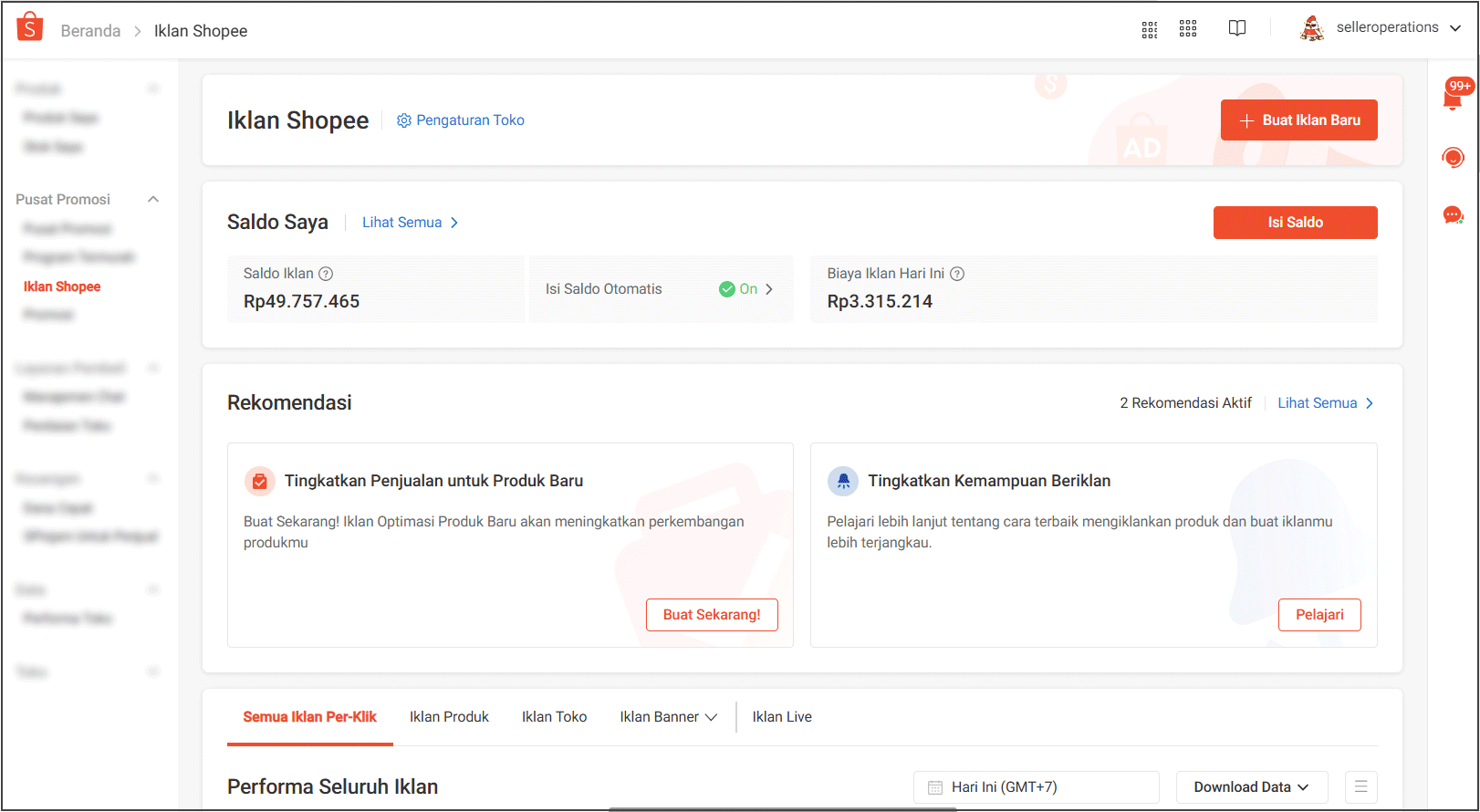Click Saldo Iklan amount Rp49.757.465
Screen dimensions: 1480x812
pyautogui.click(x=301, y=302)
